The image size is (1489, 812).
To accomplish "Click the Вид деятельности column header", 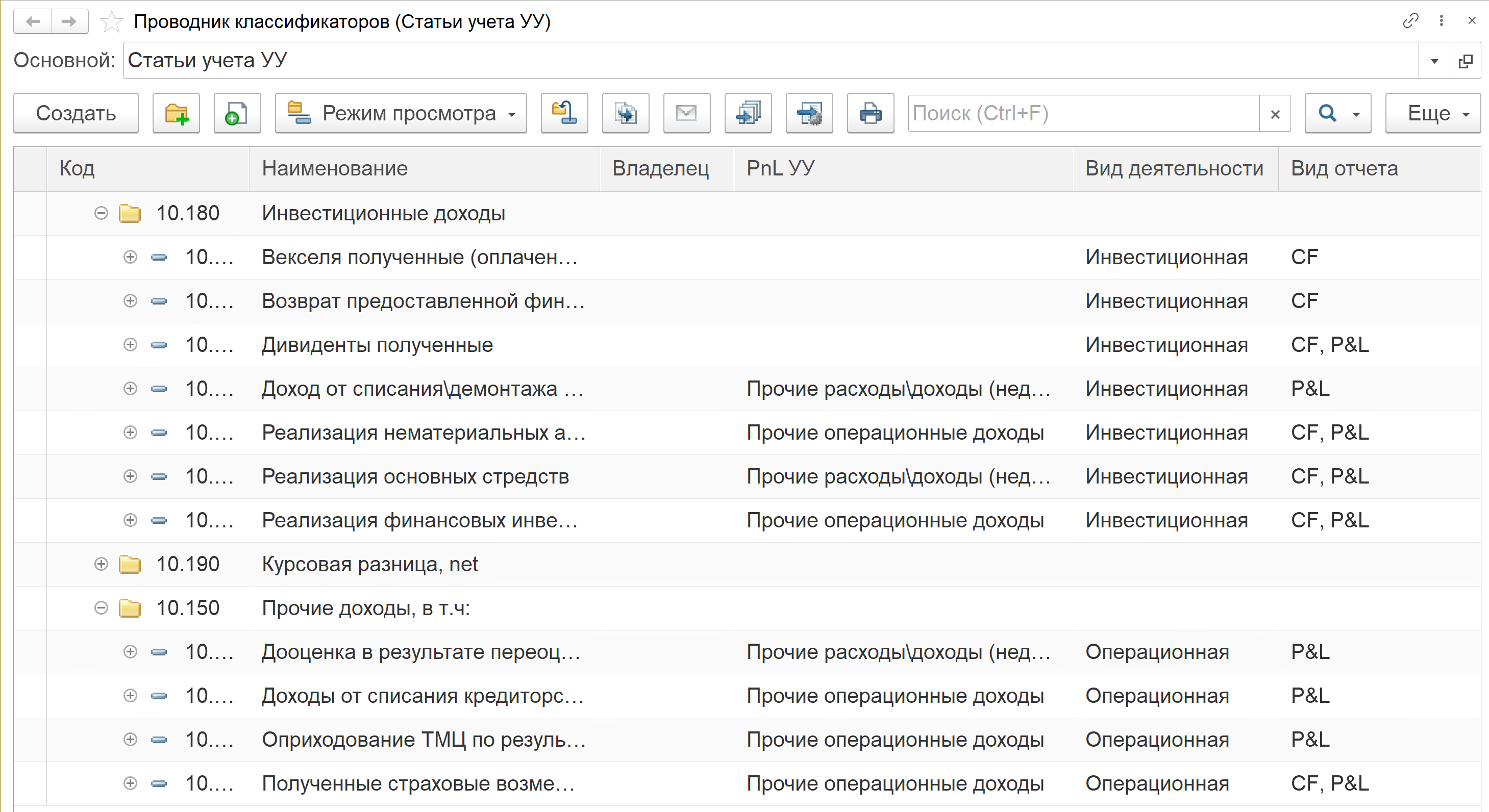I will 1175,169.
